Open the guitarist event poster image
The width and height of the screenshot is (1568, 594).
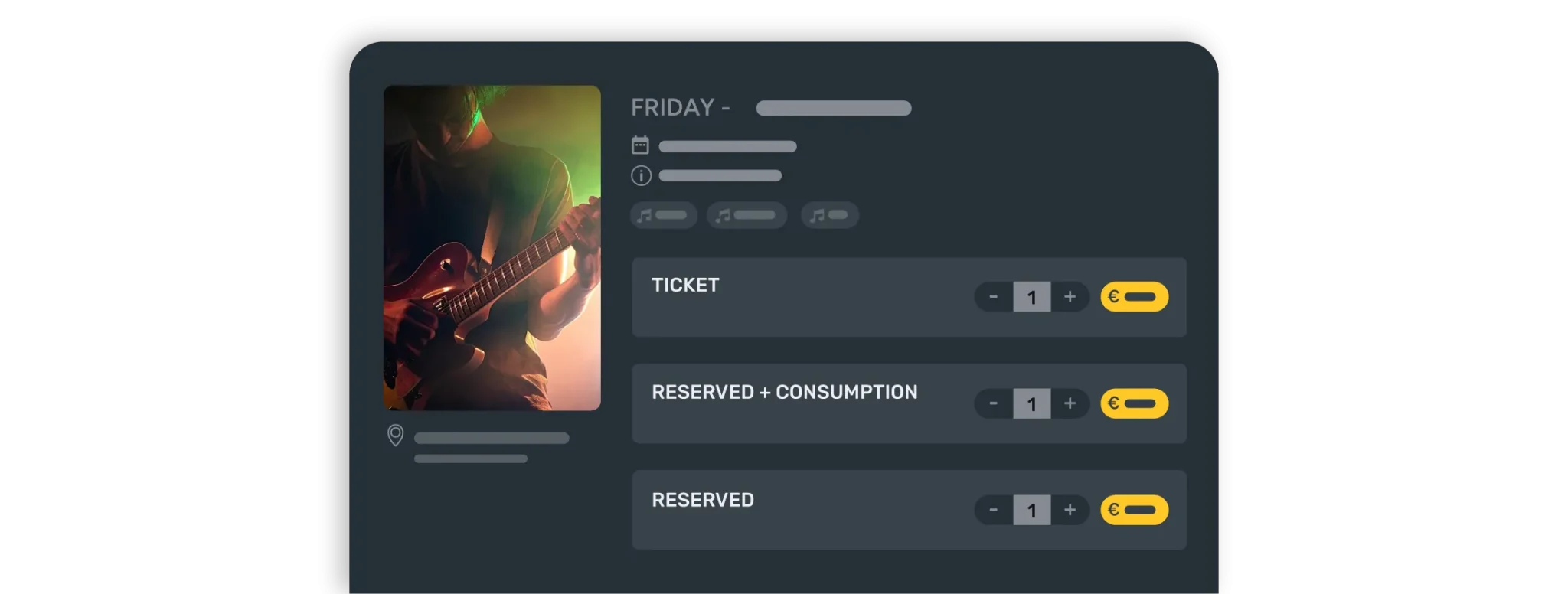(x=492, y=248)
